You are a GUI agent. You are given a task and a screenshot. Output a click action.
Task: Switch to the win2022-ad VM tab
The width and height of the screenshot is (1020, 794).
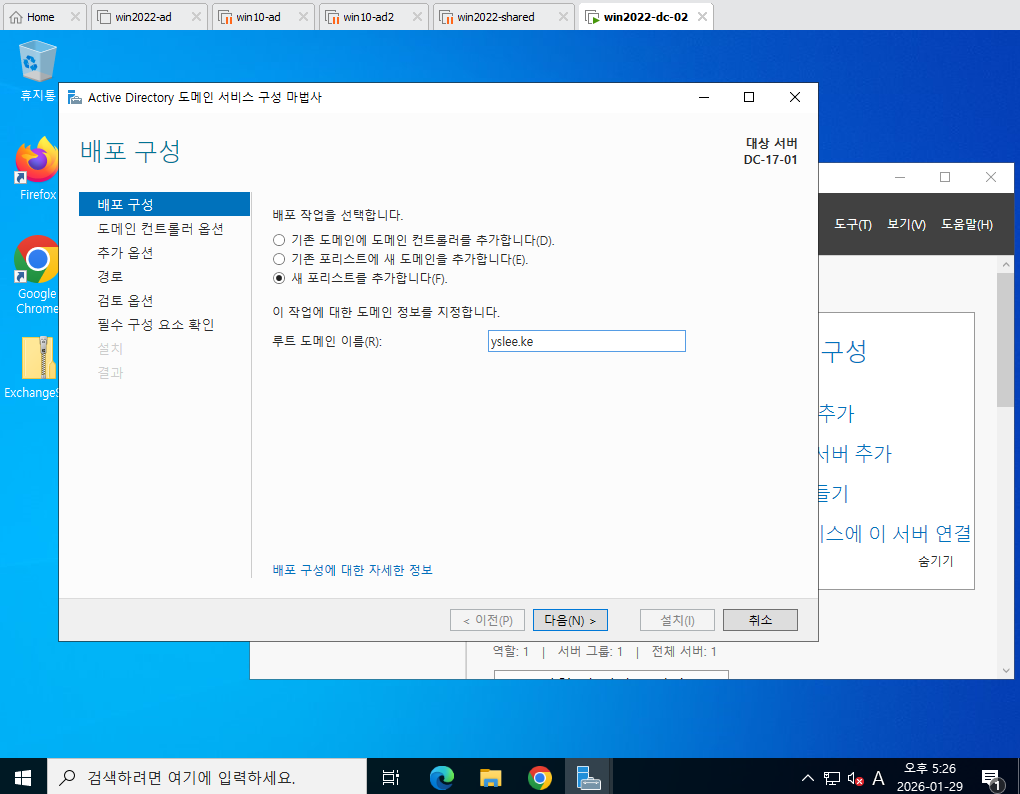click(x=142, y=17)
